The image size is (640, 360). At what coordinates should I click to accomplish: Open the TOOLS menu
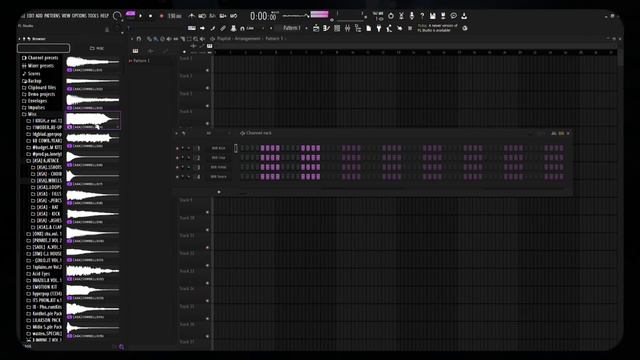93,16
